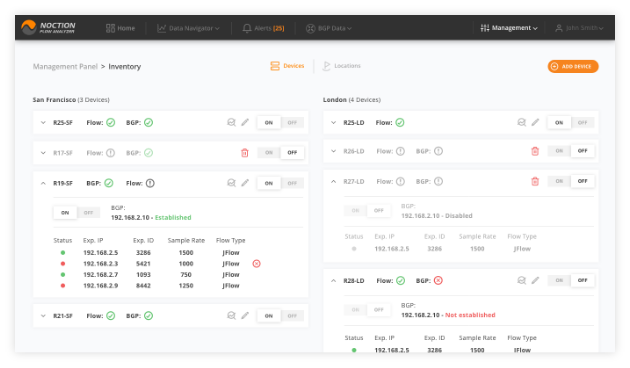Viewport: 630px width, 368px height.
Task: Collapse the R28-LD device row
Action: point(333,280)
